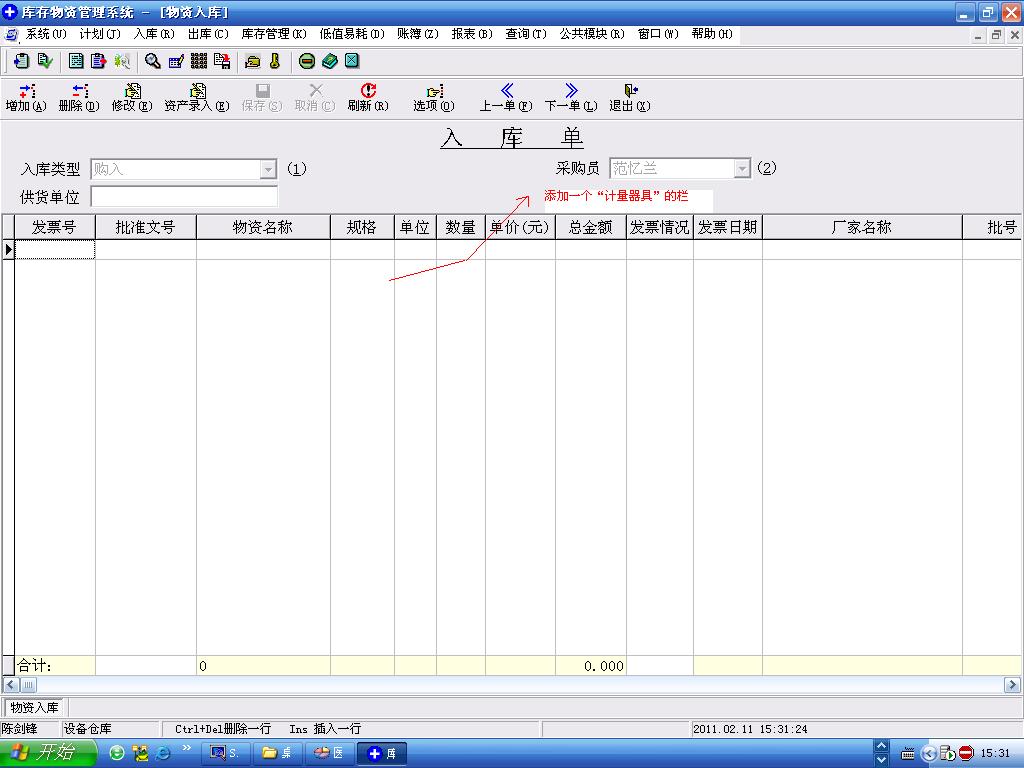Click the 物资名称 column header

coord(263,227)
